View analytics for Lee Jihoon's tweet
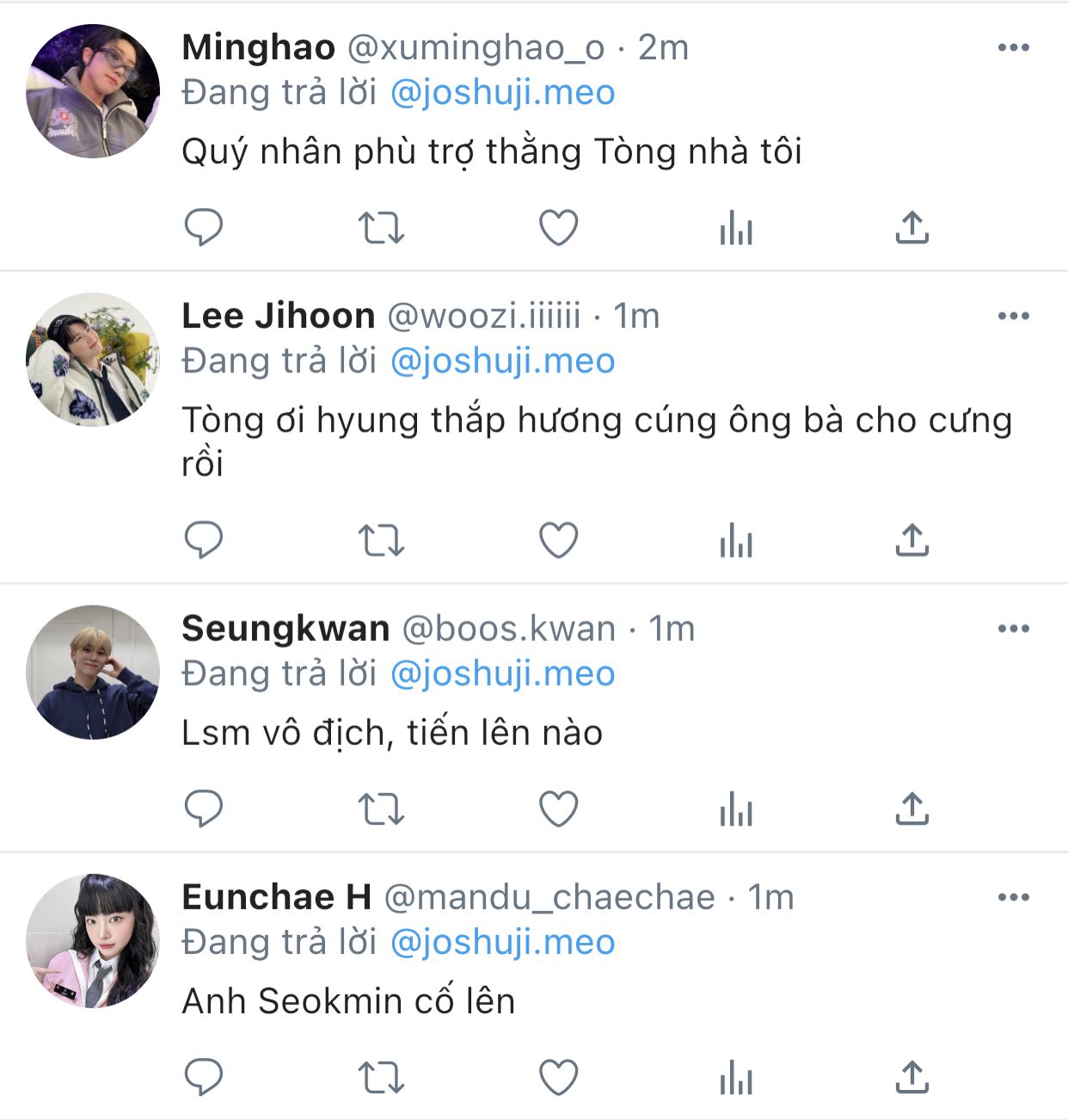 point(736,541)
